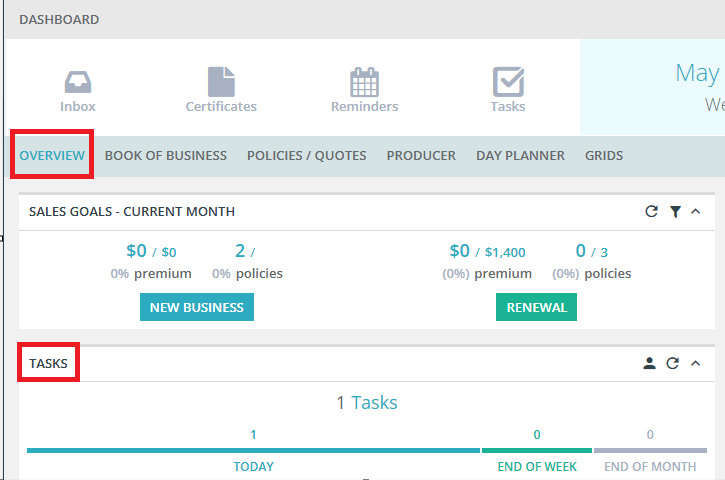Collapse the Tasks panel

(x=695, y=363)
